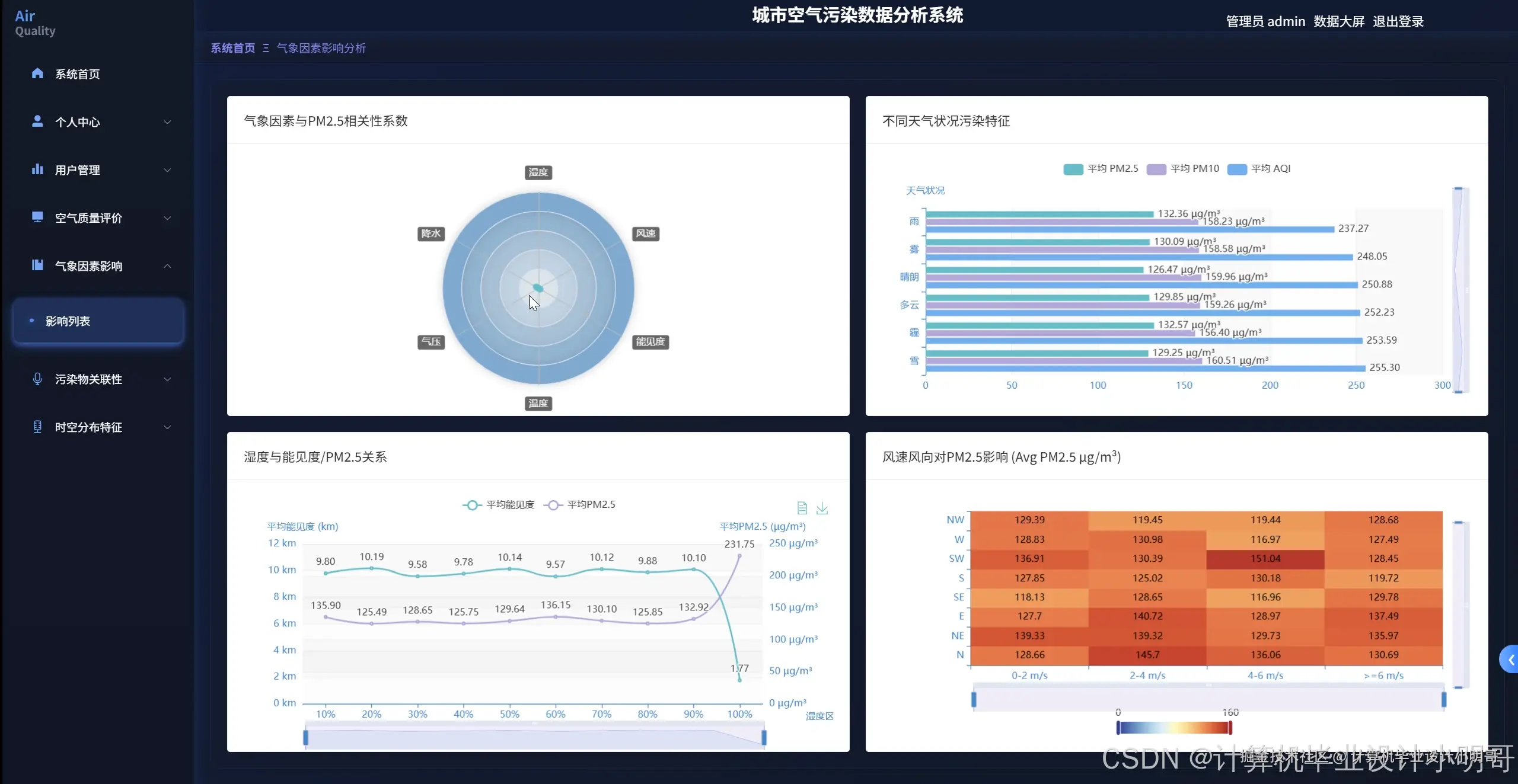The width and height of the screenshot is (1518, 784).
Task: Click the home icon beside 系统首页
Action: [37, 73]
